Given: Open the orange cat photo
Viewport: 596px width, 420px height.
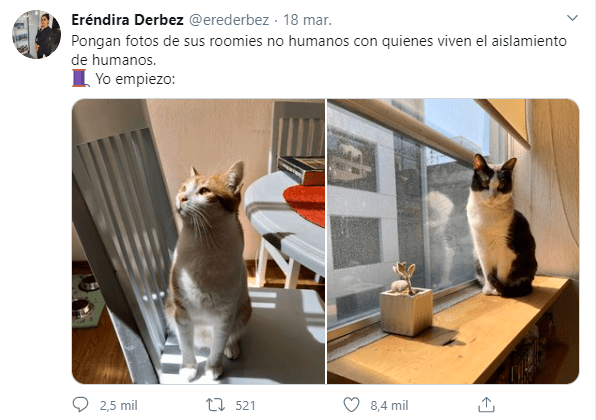Looking at the screenshot, I should [x=198, y=241].
